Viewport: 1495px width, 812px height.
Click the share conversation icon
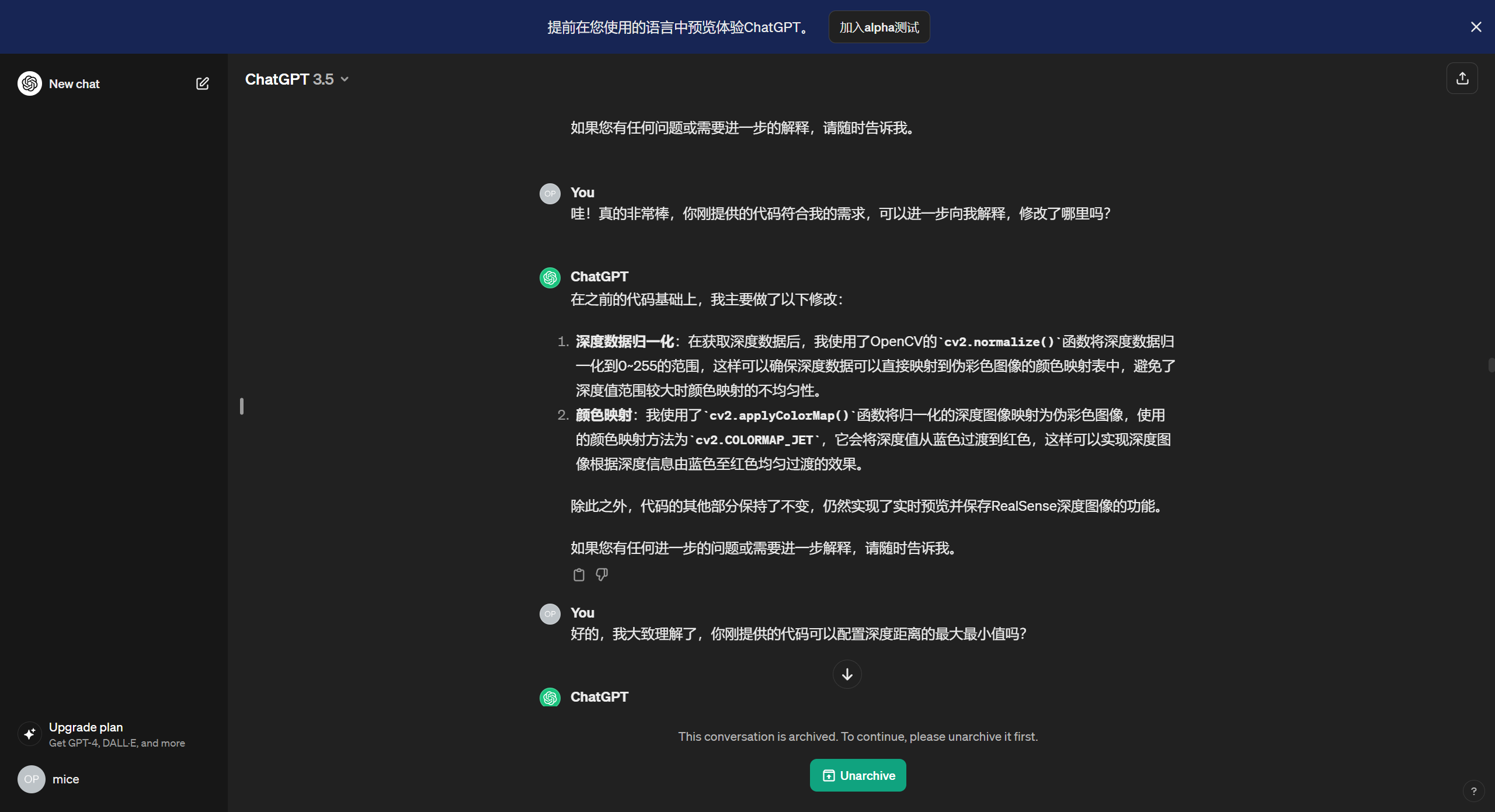(x=1462, y=78)
